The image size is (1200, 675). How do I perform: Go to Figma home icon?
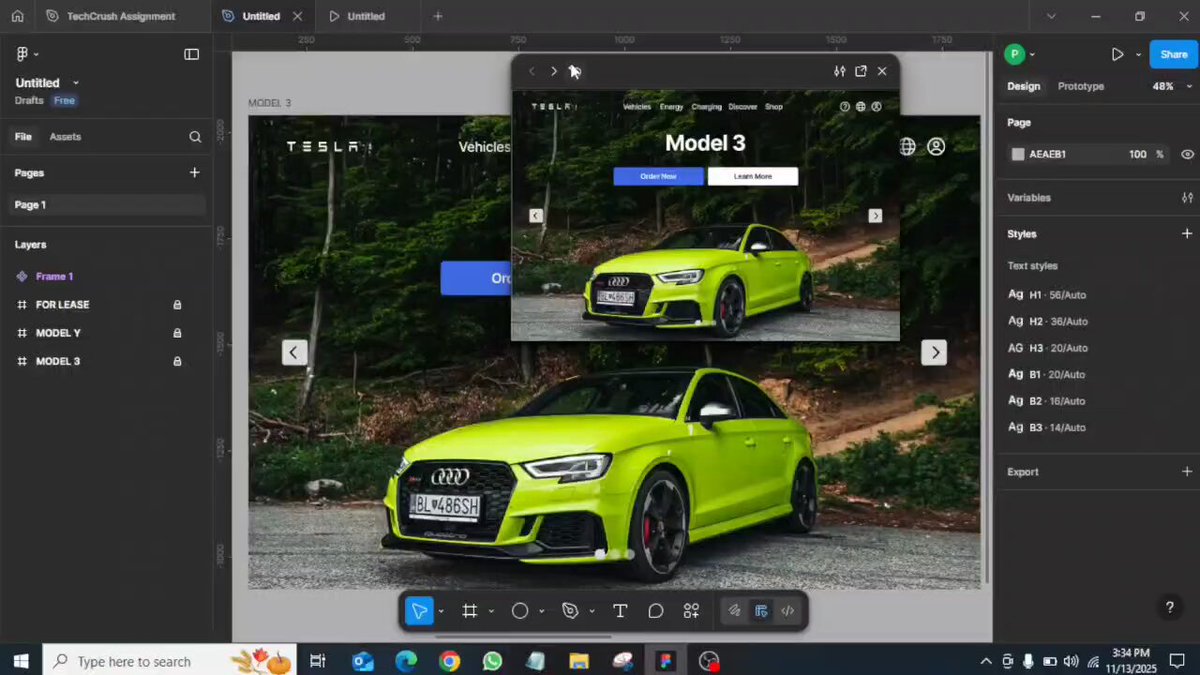click(17, 16)
